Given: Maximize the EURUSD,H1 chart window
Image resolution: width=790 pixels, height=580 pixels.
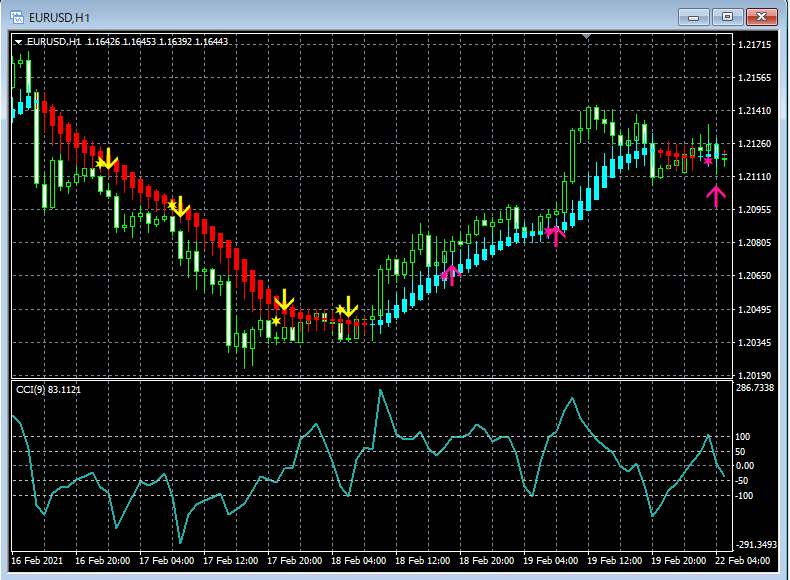Looking at the screenshot, I should tap(728, 16).
